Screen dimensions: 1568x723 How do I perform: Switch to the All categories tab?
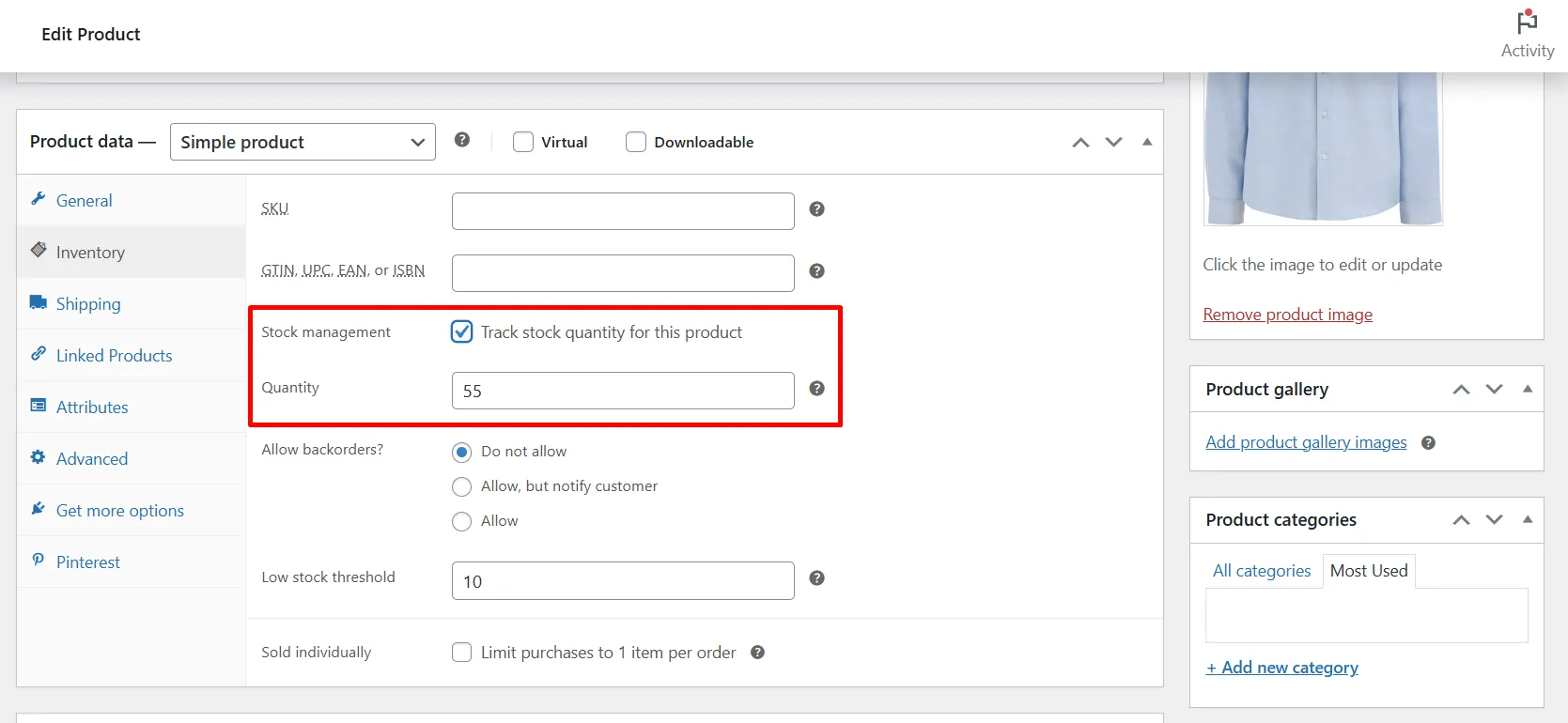[x=1262, y=571]
